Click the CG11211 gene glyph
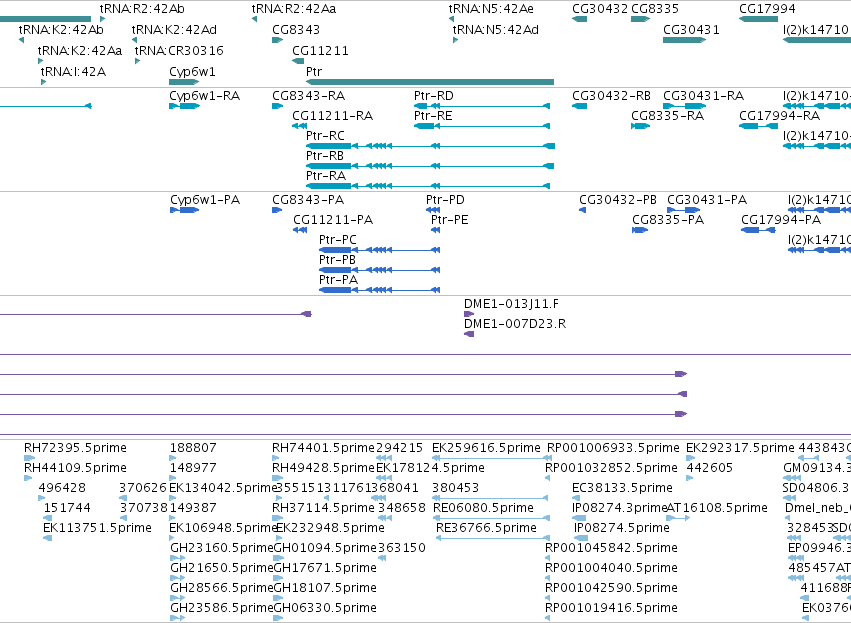Screen dimensions: 851x623 (298, 61)
